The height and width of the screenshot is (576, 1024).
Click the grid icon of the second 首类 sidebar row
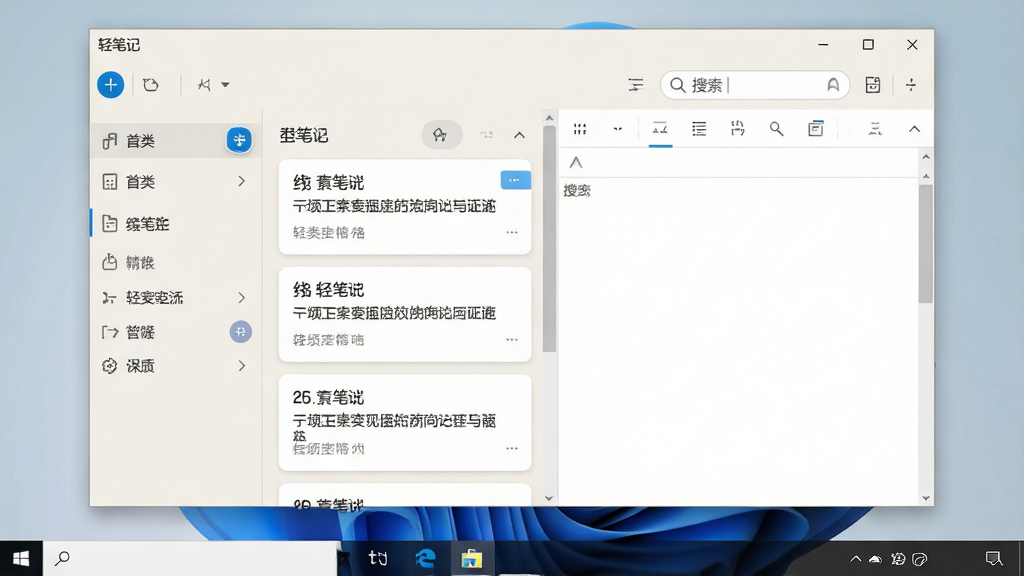110,182
